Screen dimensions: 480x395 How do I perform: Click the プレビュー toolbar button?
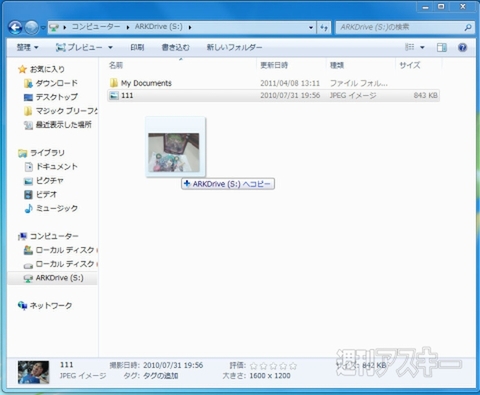coord(79,48)
